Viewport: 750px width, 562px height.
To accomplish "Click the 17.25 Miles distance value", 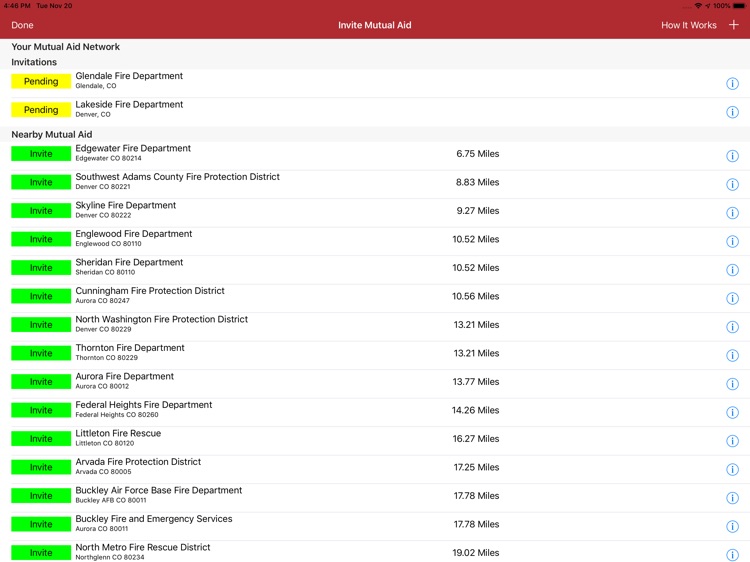I will (476, 467).
